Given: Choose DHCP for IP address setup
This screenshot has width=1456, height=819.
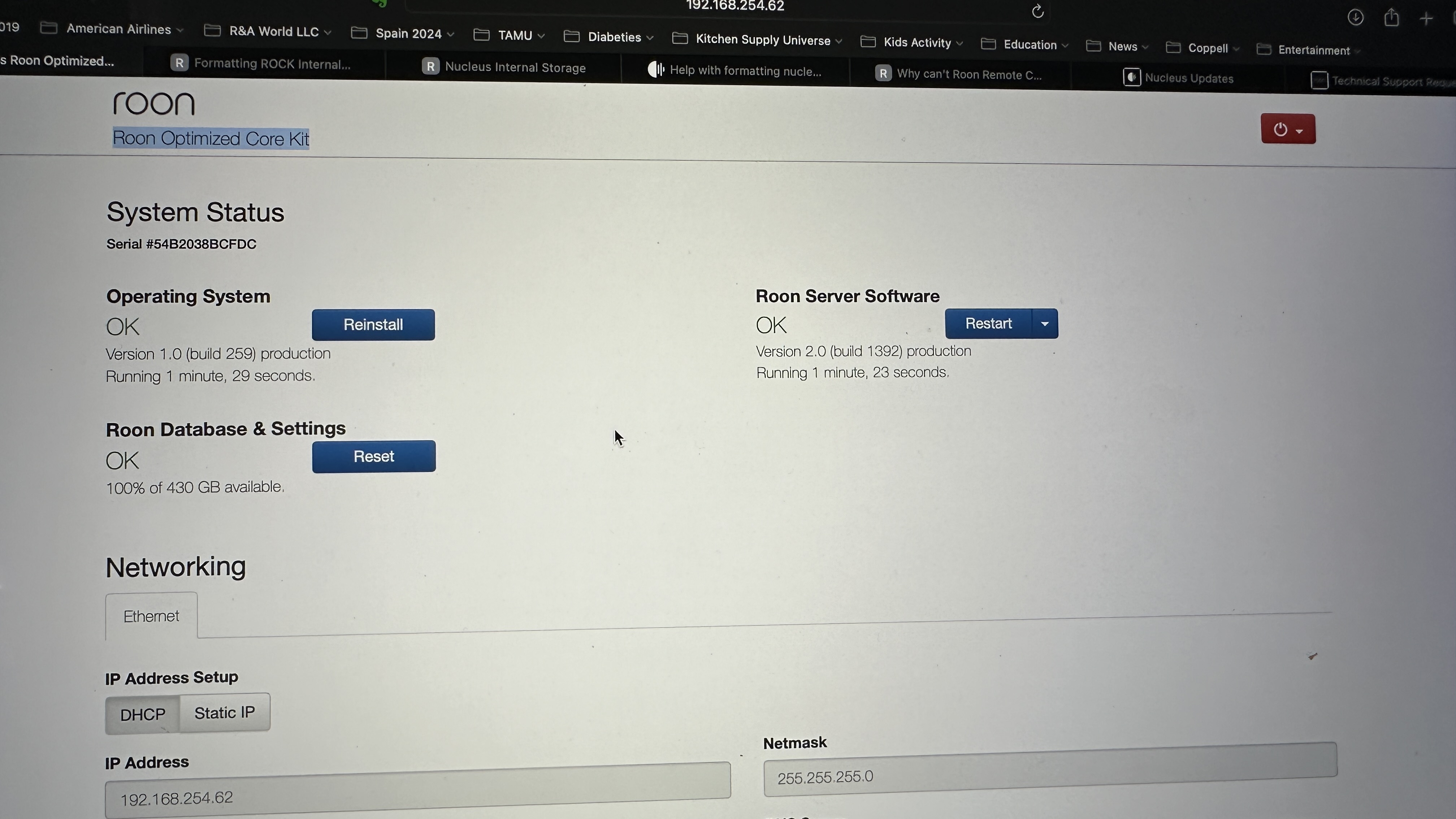Looking at the screenshot, I should [142, 714].
